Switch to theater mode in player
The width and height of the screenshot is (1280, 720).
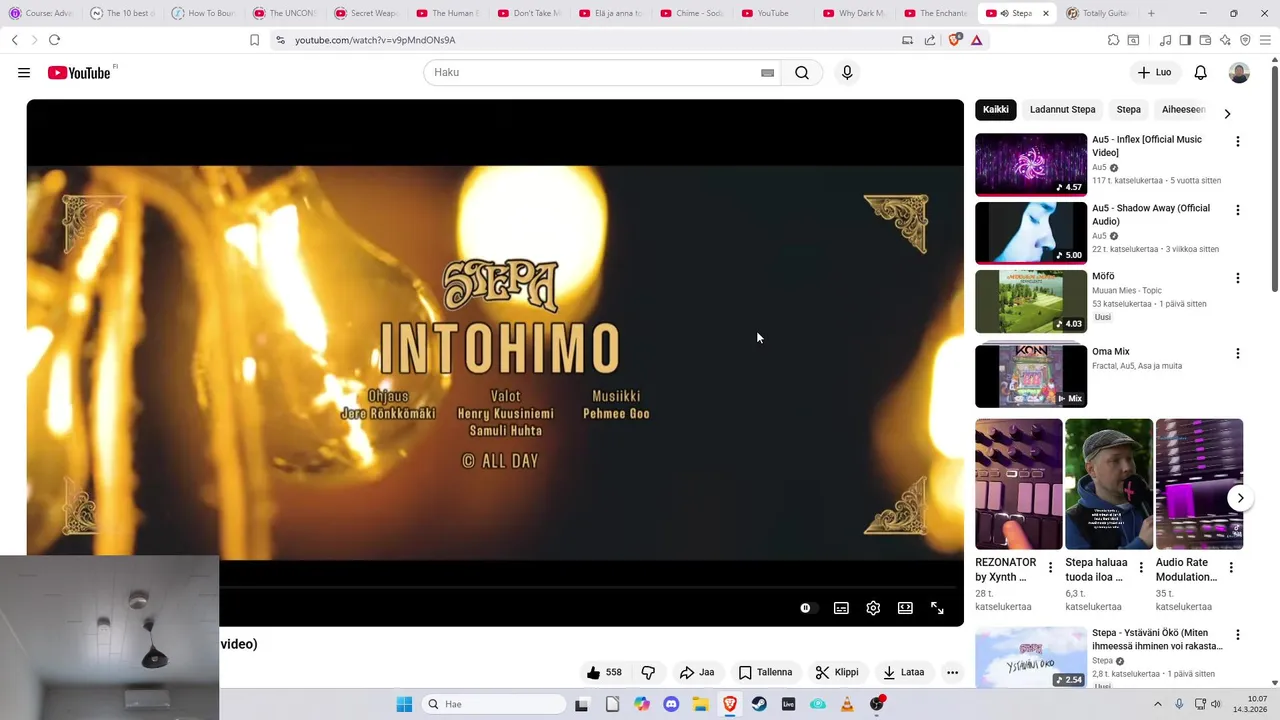point(905,608)
